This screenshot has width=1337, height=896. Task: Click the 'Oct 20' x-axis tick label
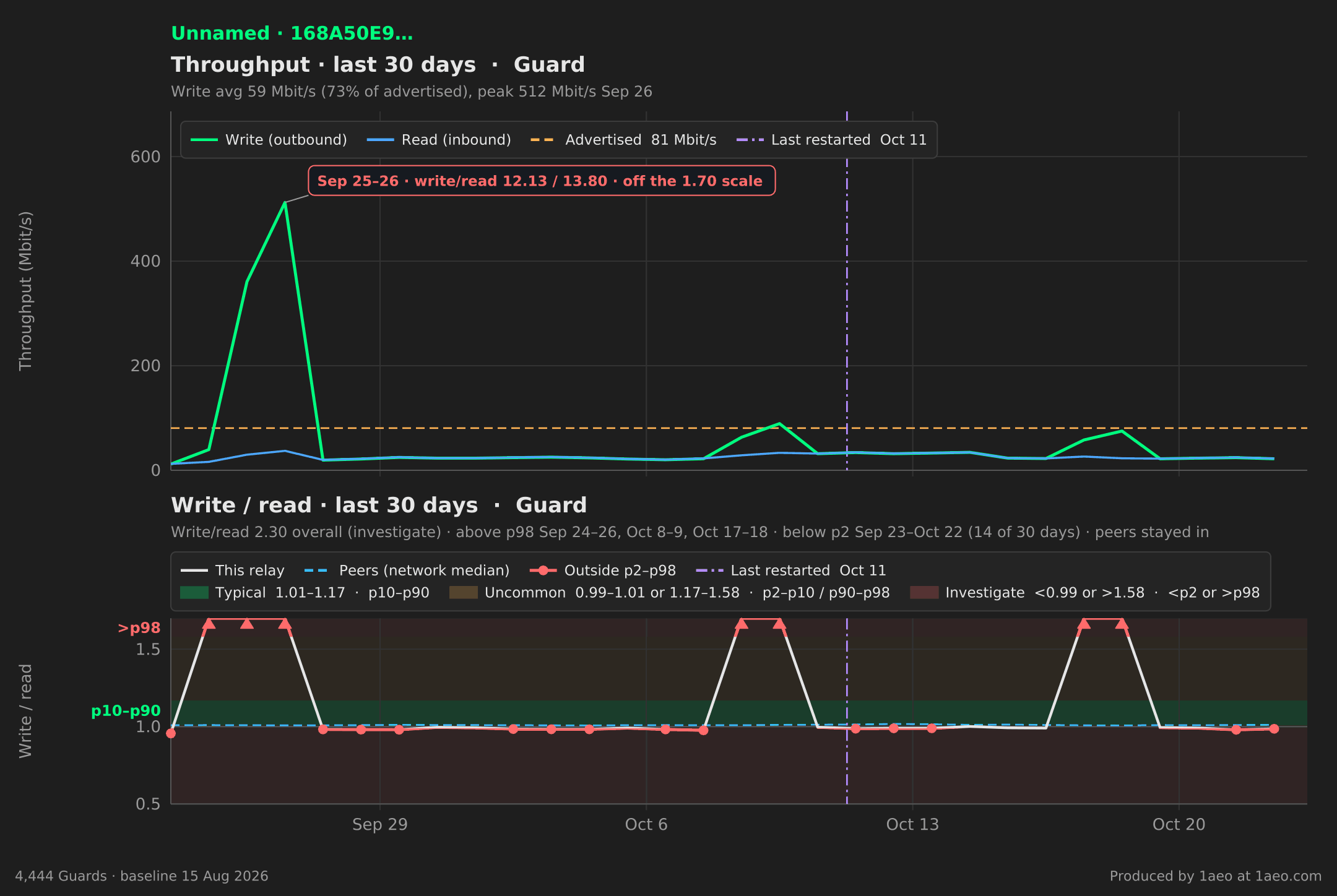pos(1179,824)
